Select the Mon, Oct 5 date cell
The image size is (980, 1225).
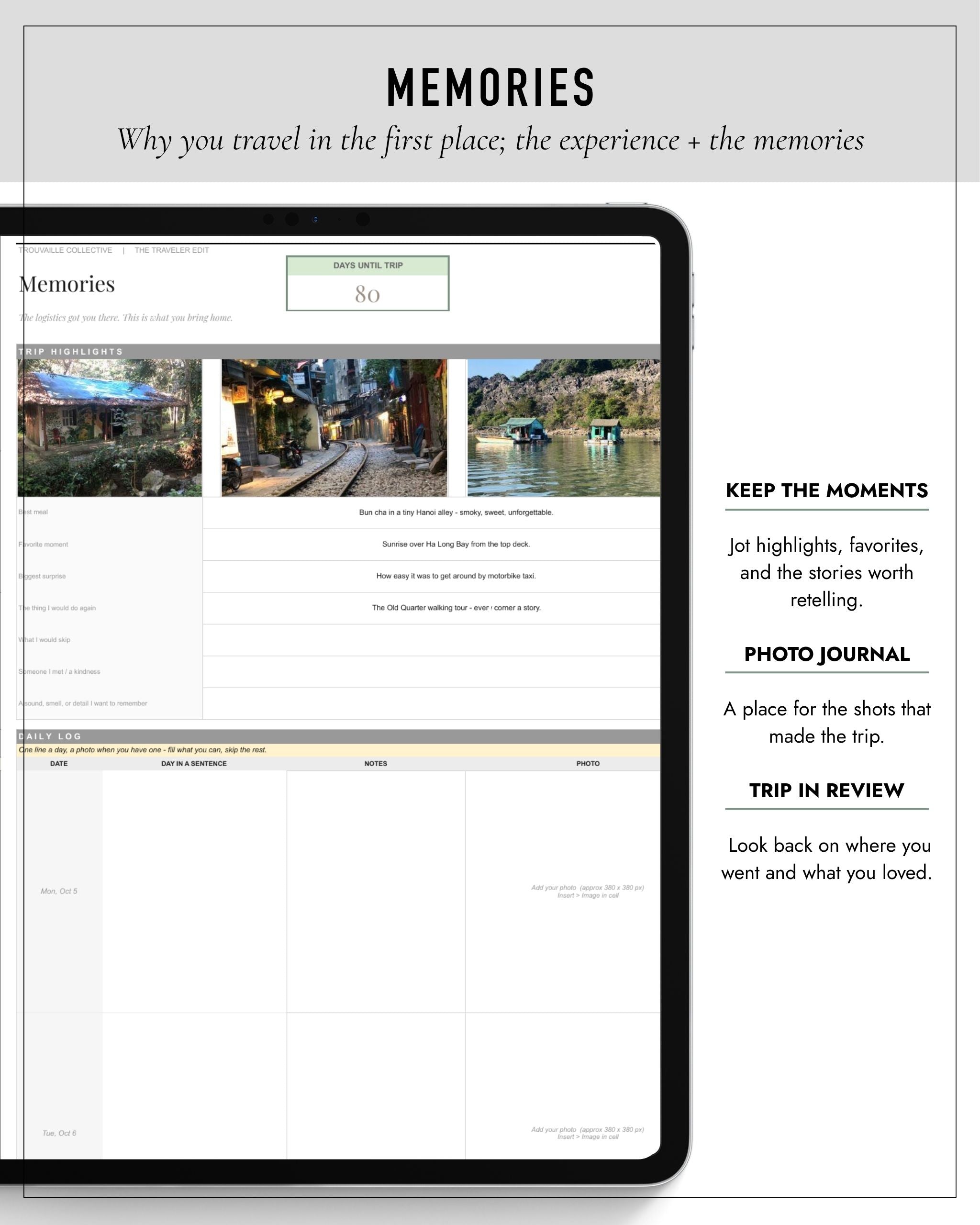(x=59, y=891)
